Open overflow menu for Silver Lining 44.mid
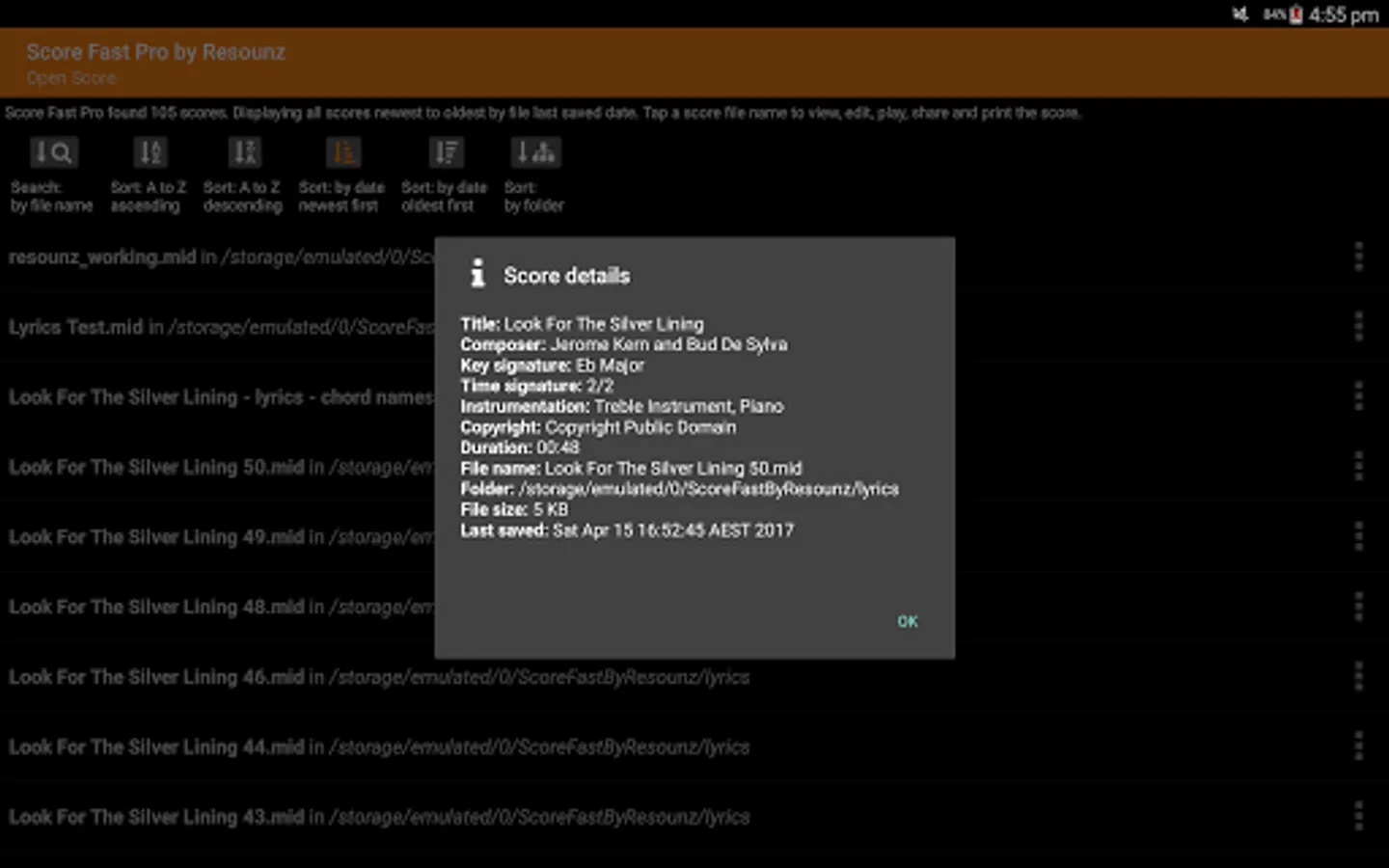1389x868 pixels. [x=1358, y=746]
